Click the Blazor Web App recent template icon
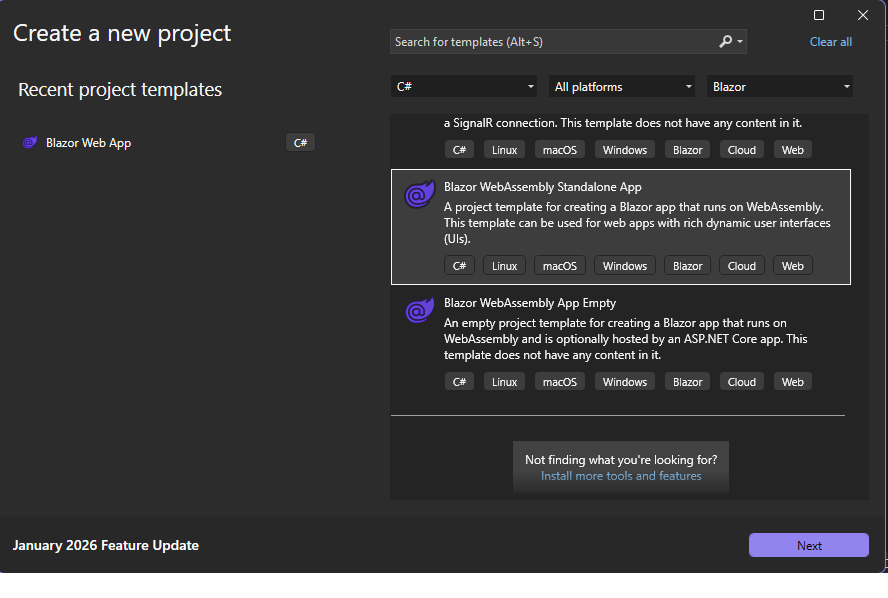 [29, 143]
